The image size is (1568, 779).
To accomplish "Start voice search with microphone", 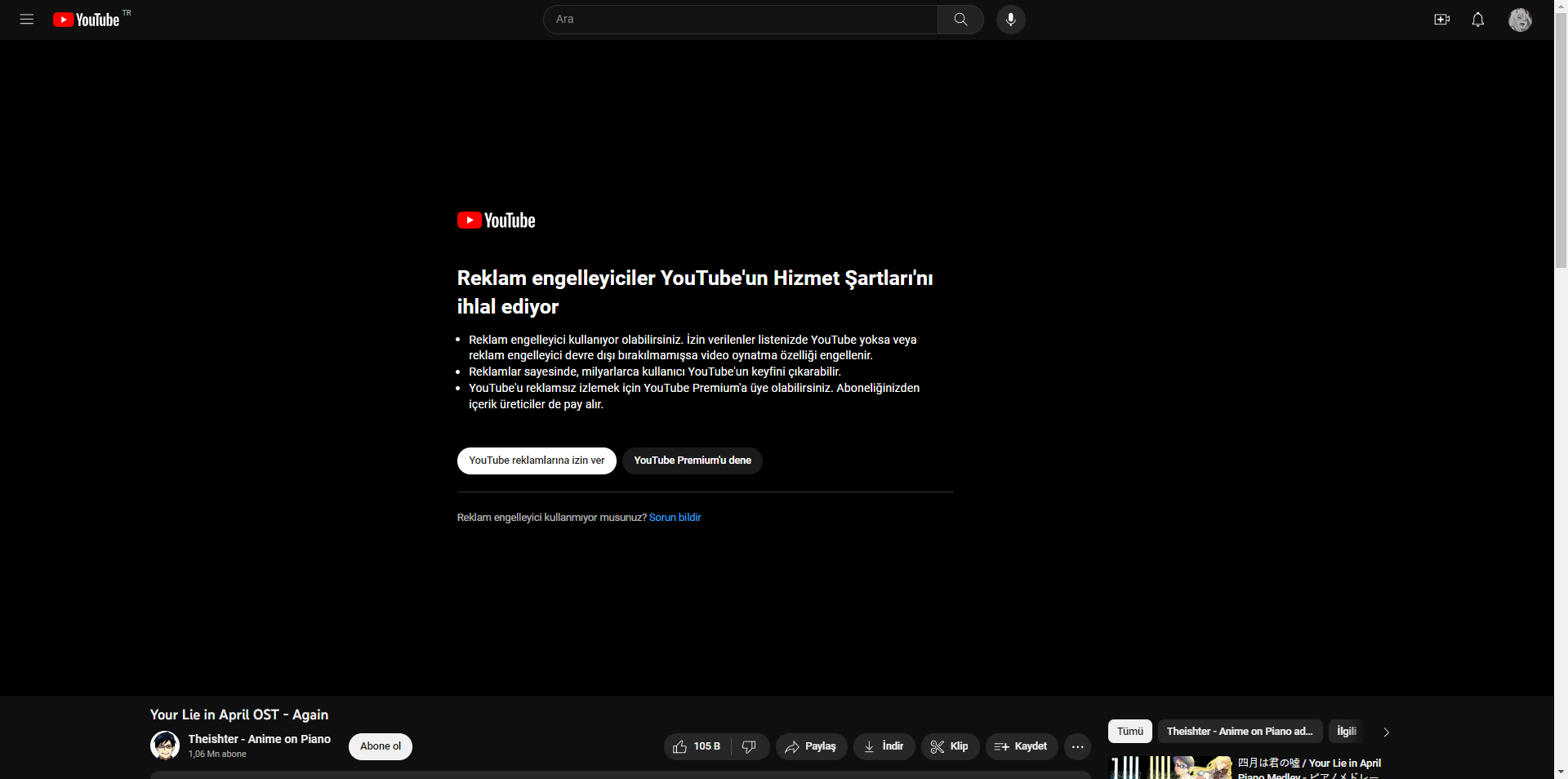I will [x=1011, y=20].
